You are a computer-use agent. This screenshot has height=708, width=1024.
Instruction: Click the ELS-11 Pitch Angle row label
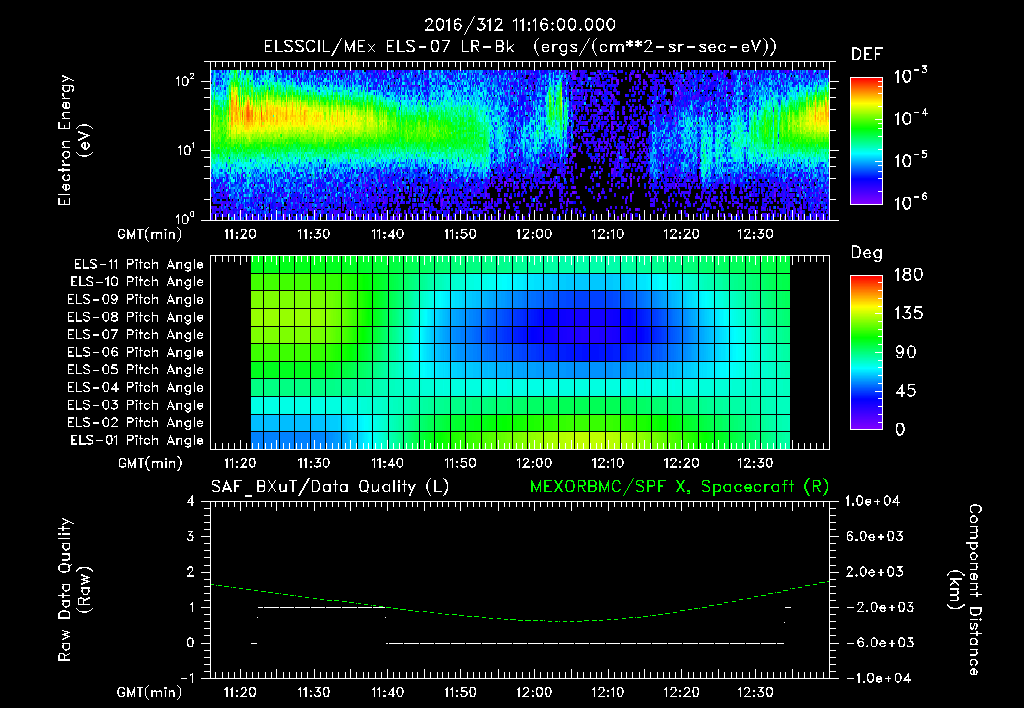[x=138, y=265]
